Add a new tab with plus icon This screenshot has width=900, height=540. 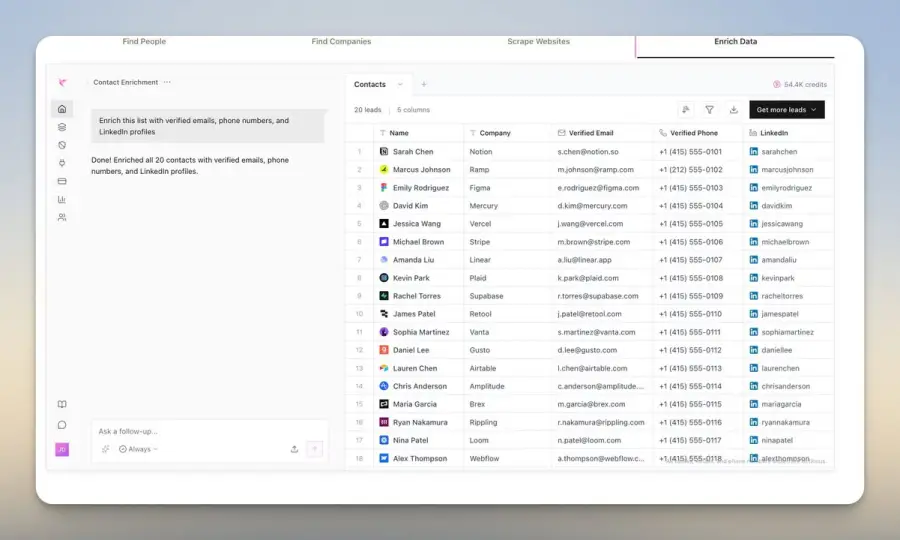pyautogui.click(x=424, y=84)
